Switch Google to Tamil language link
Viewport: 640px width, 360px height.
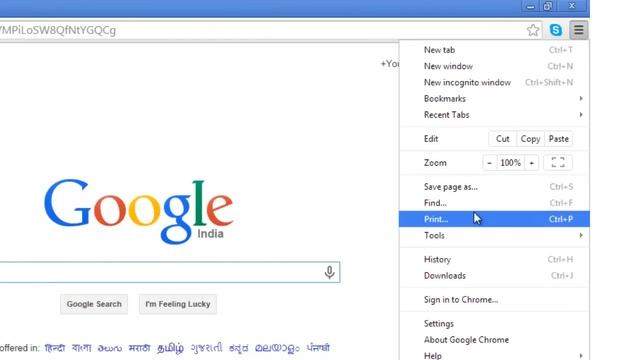(x=170, y=348)
